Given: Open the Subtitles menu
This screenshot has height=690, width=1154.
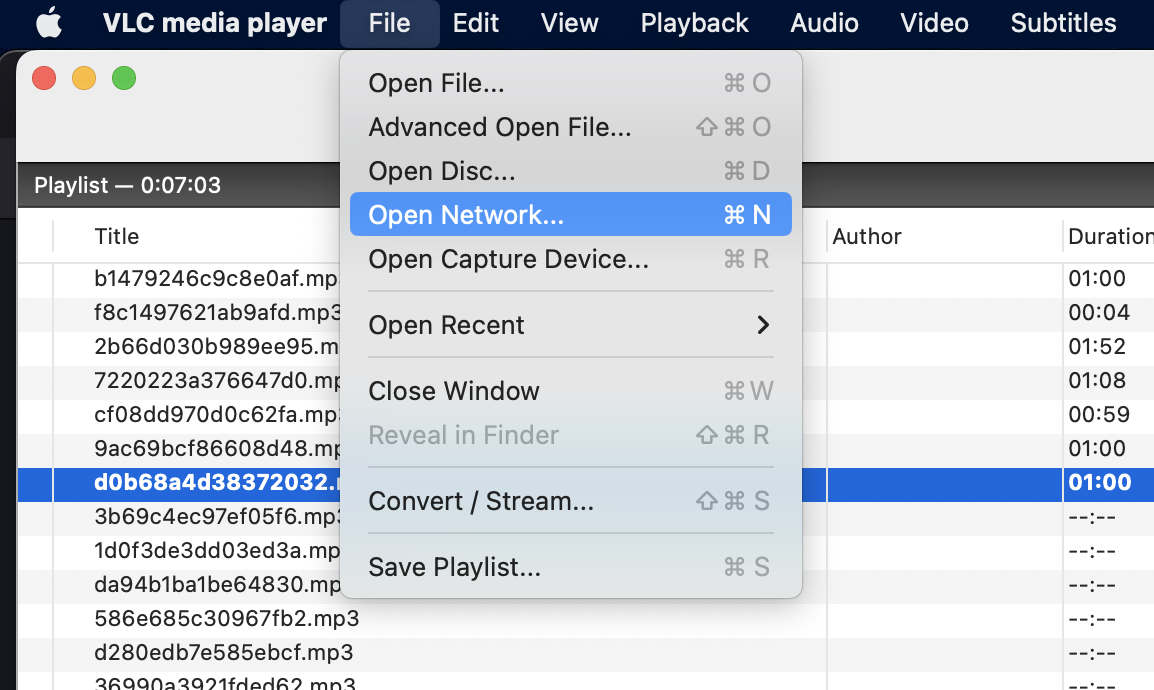Looking at the screenshot, I should 1063,23.
